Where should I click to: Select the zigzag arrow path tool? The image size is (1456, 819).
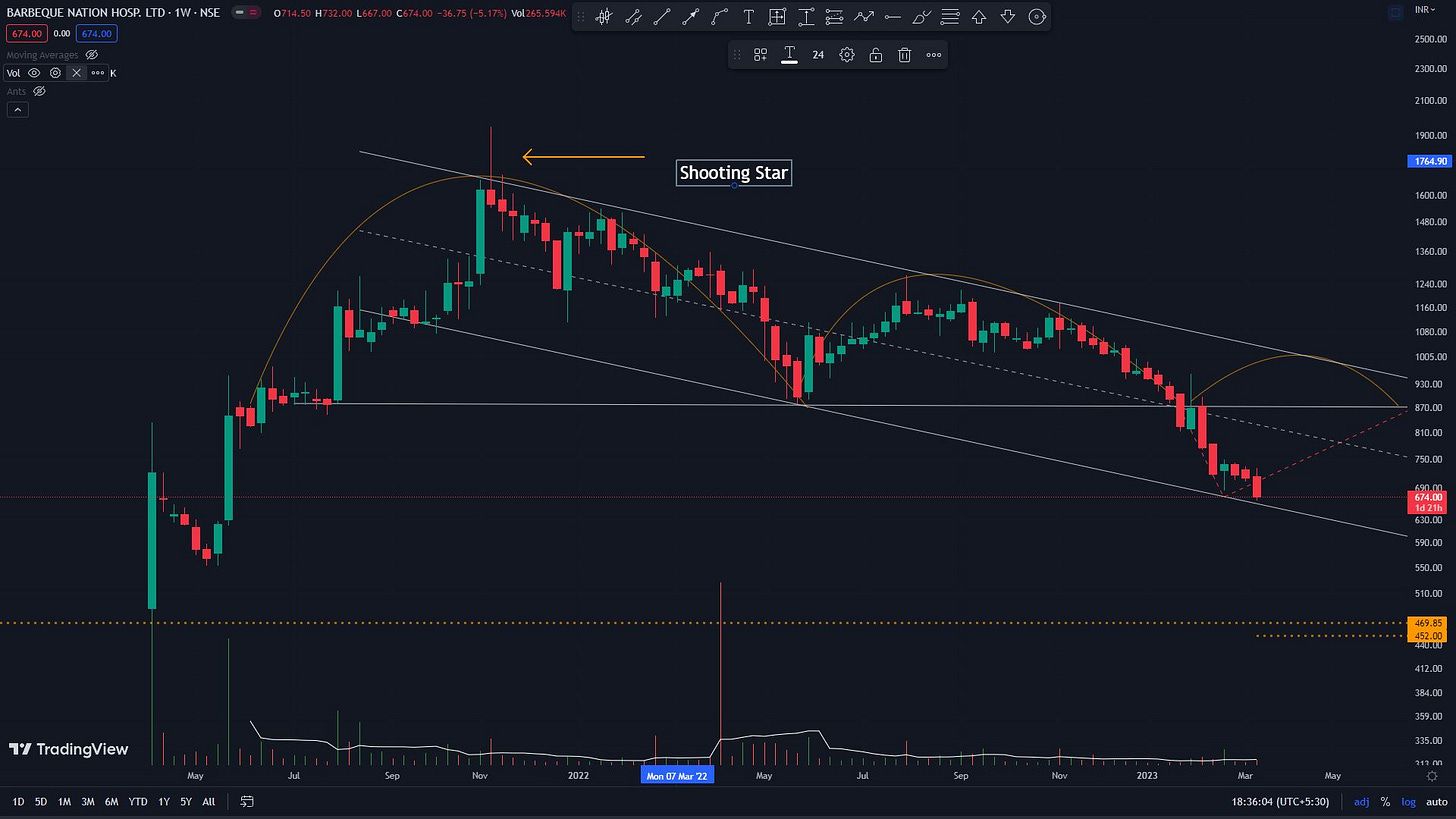[864, 17]
